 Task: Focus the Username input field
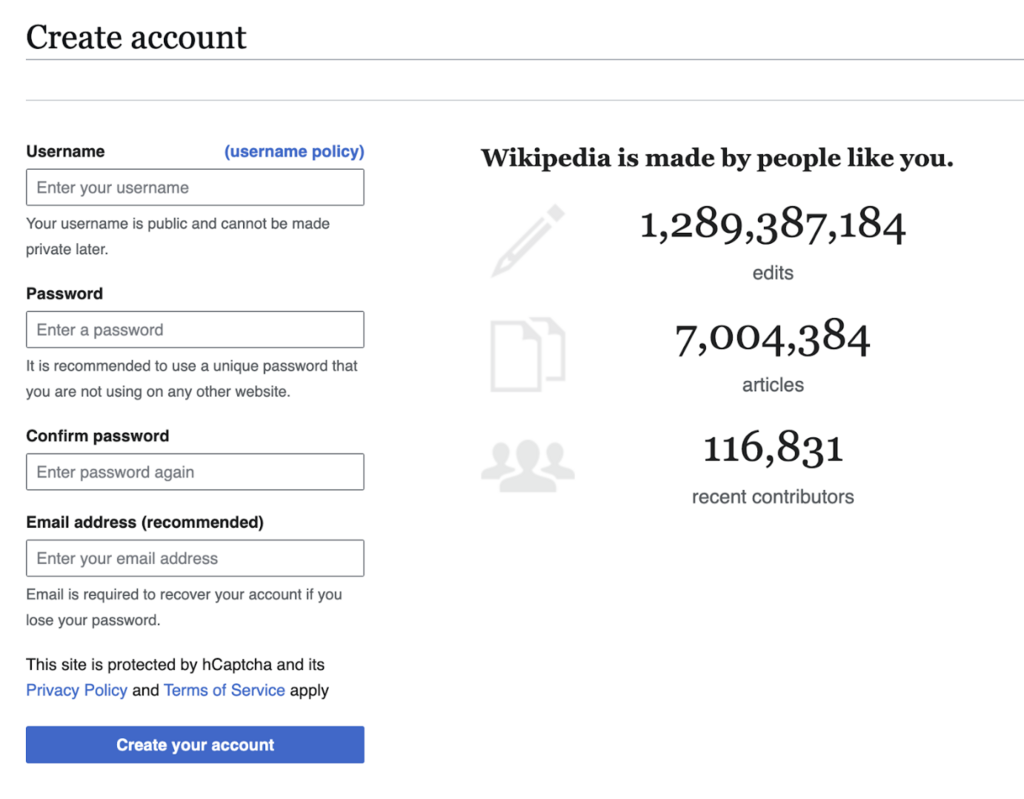[195, 188]
